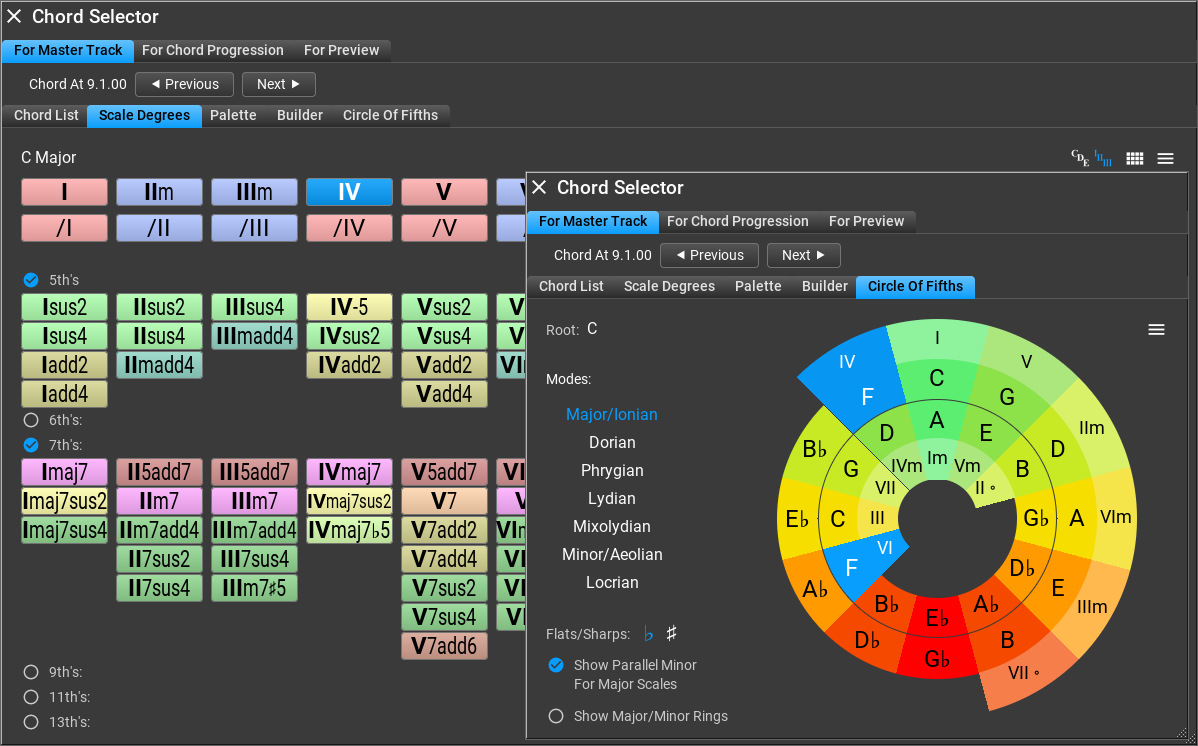This screenshot has height=746, width=1198.
Task: Open the grid layout view icon
Action: click(1134, 157)
